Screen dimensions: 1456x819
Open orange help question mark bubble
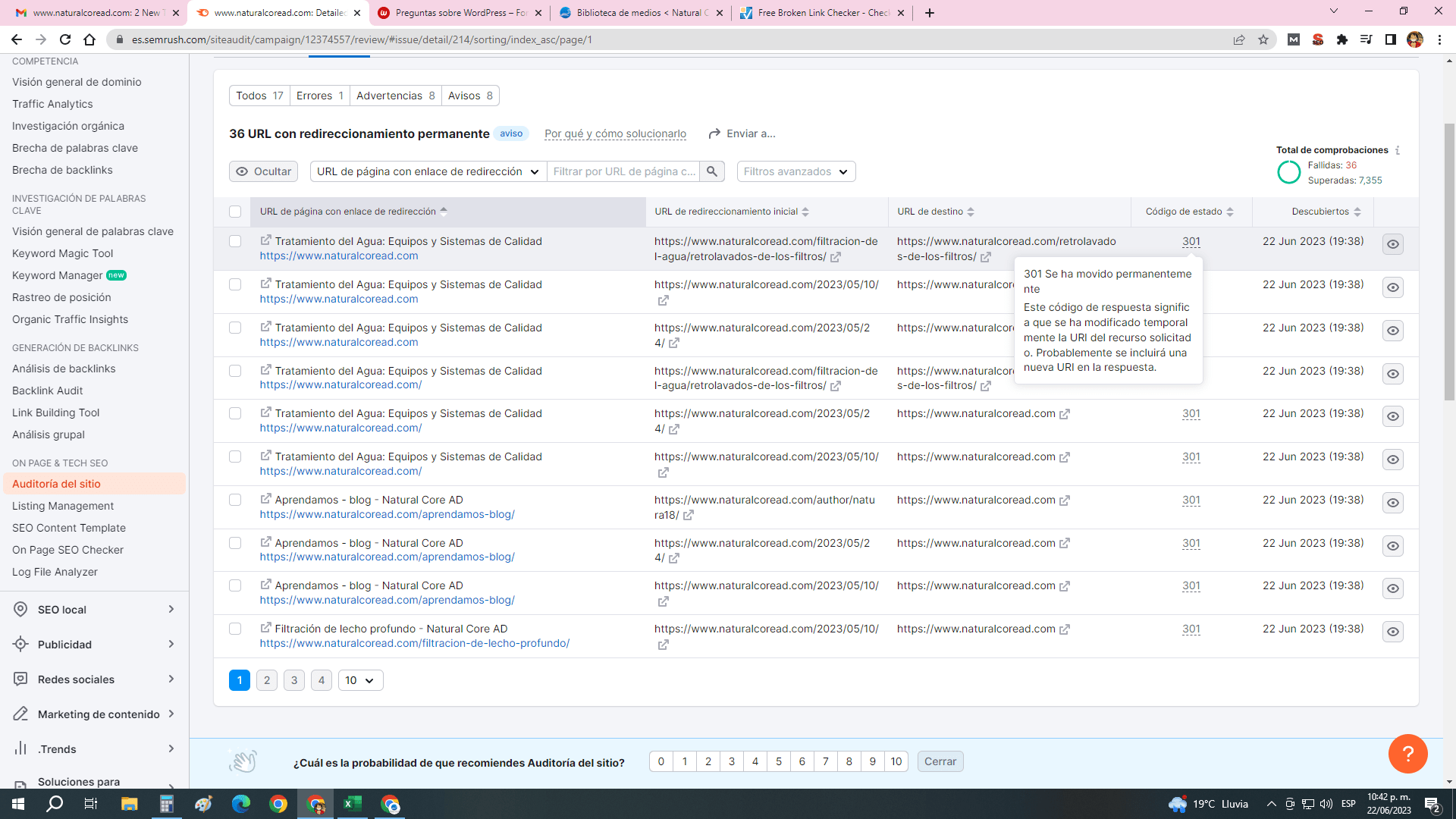point(1408,754)
